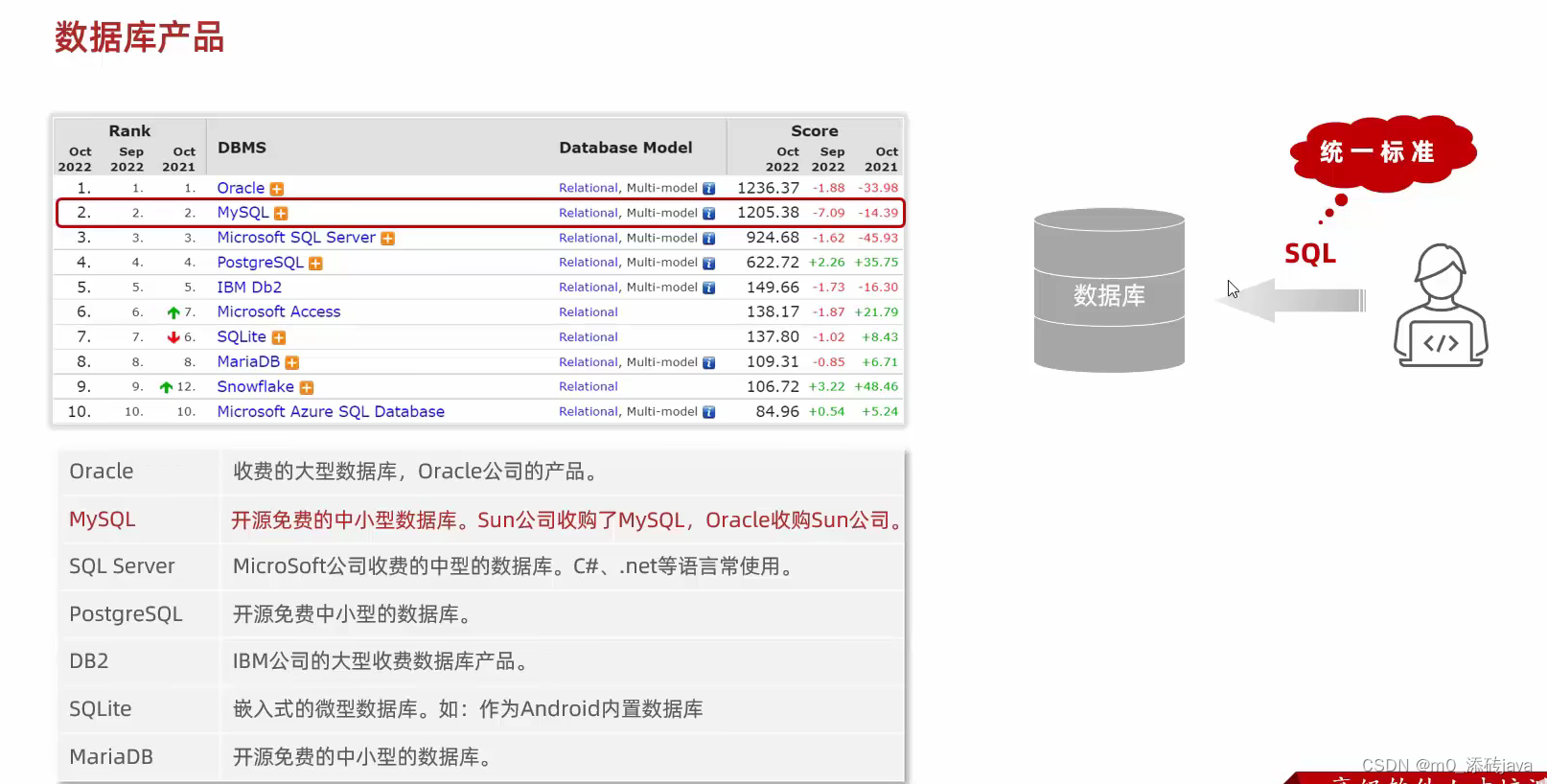1547x784 pixels.
Task: Follow the Relational link in the IBM Db2 row
Action: 589,288
